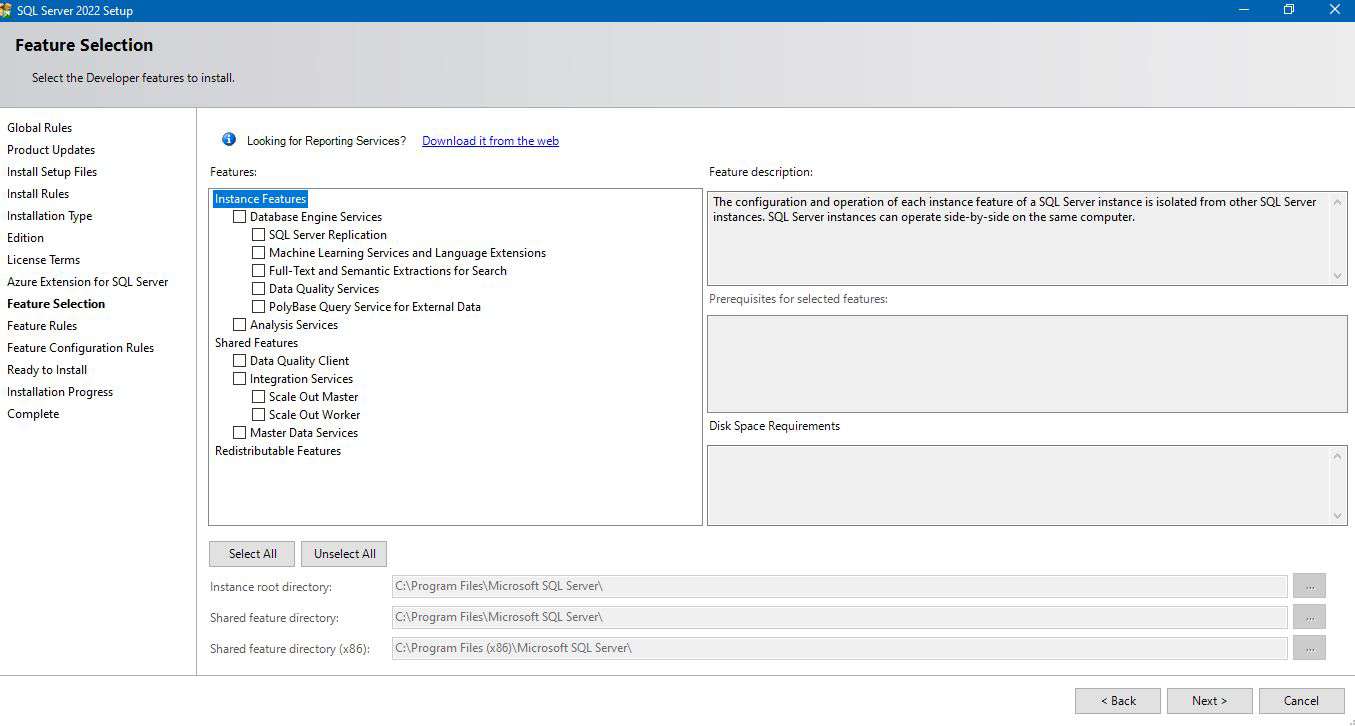The height and width of the screenshot is (726, 1355).
Task: Check Full-Text and Semantic Extractions for Search
Action: pos(258,271)
